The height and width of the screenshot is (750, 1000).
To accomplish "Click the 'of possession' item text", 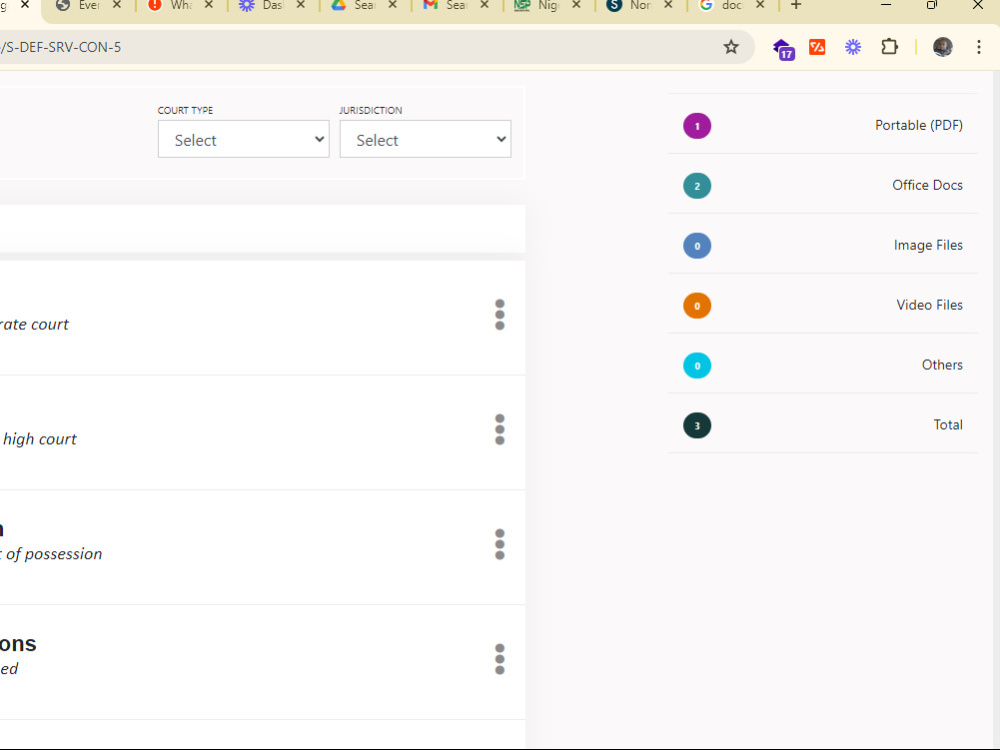I will [52, 554].
